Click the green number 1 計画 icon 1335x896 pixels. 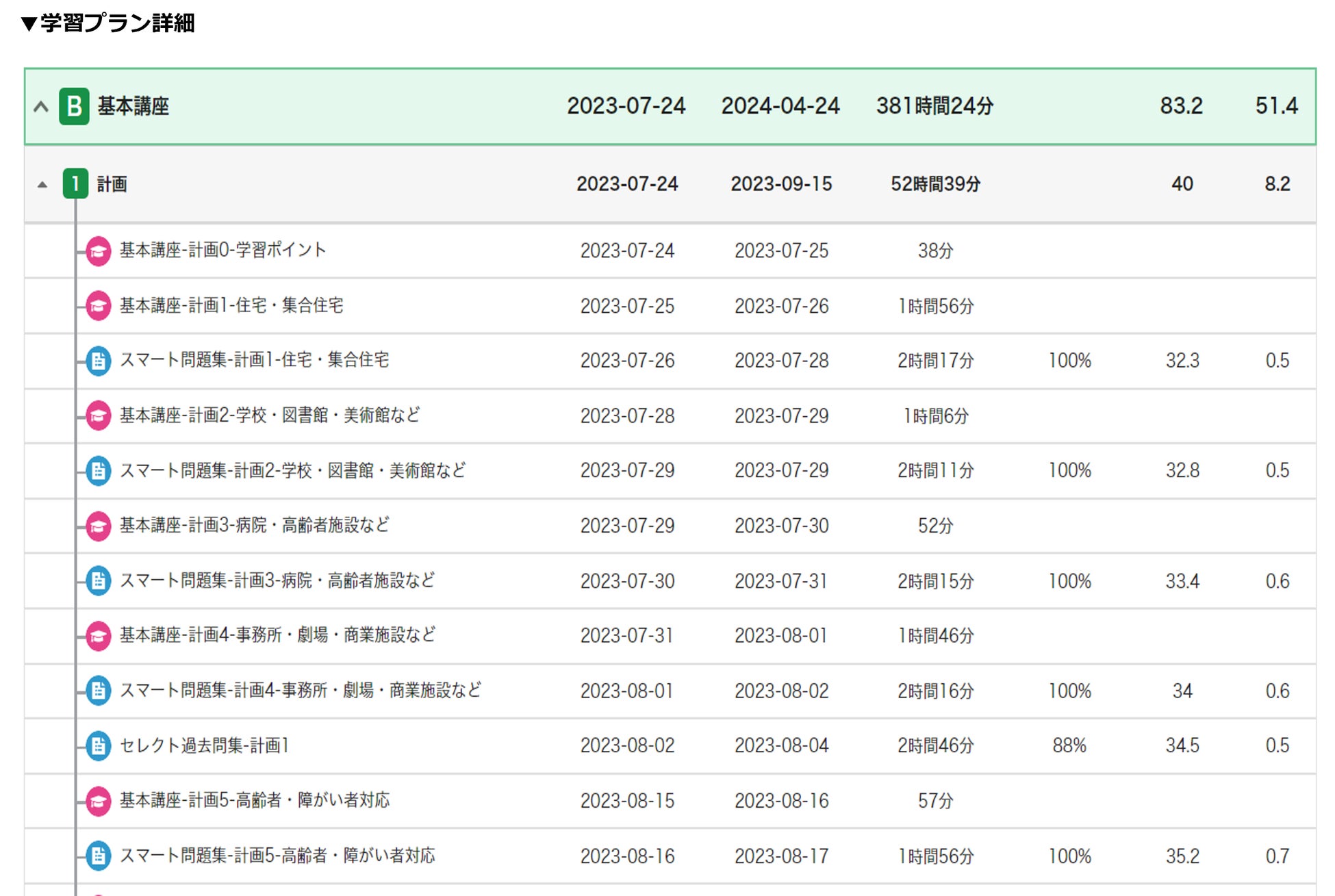click(75, 184)
